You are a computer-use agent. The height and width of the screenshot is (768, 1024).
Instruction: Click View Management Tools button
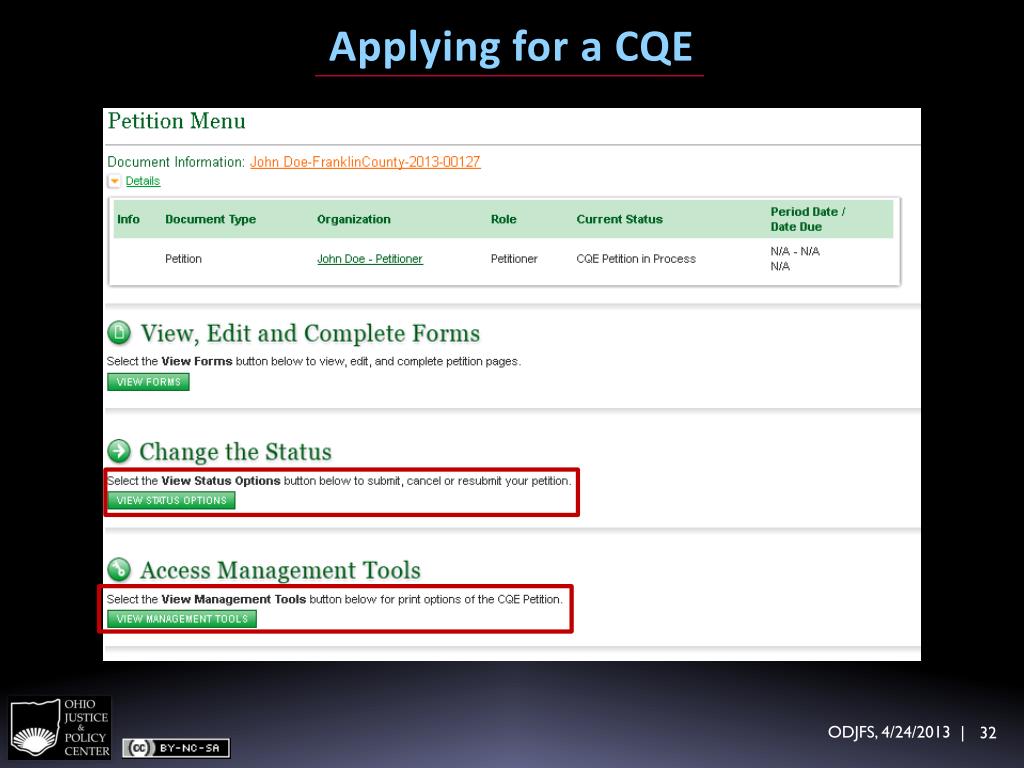click(182, 618)
